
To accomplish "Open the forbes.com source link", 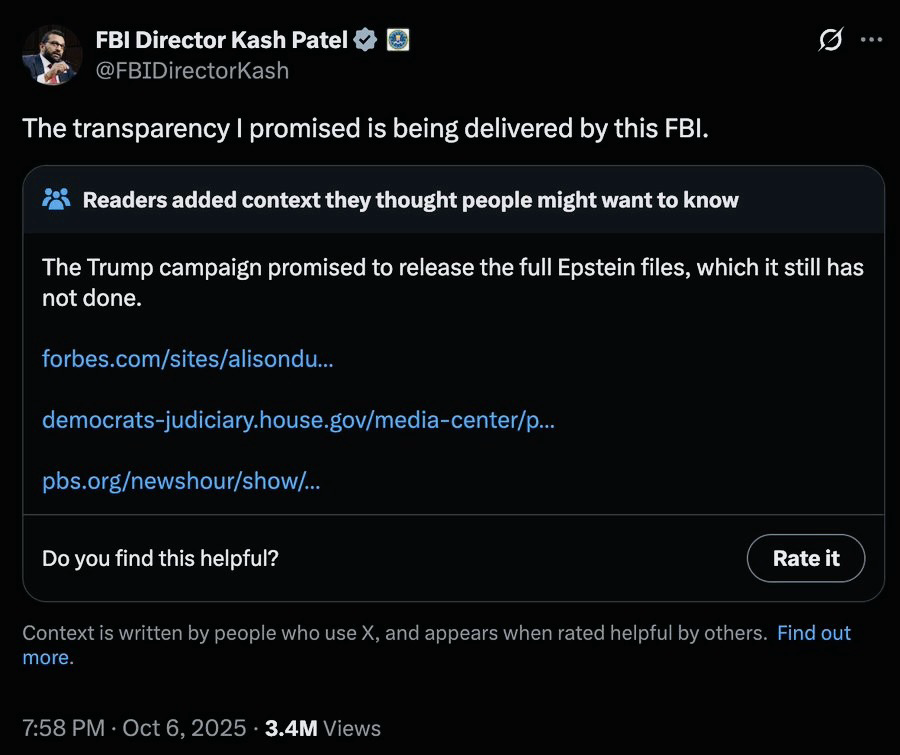I will [187, 358].
